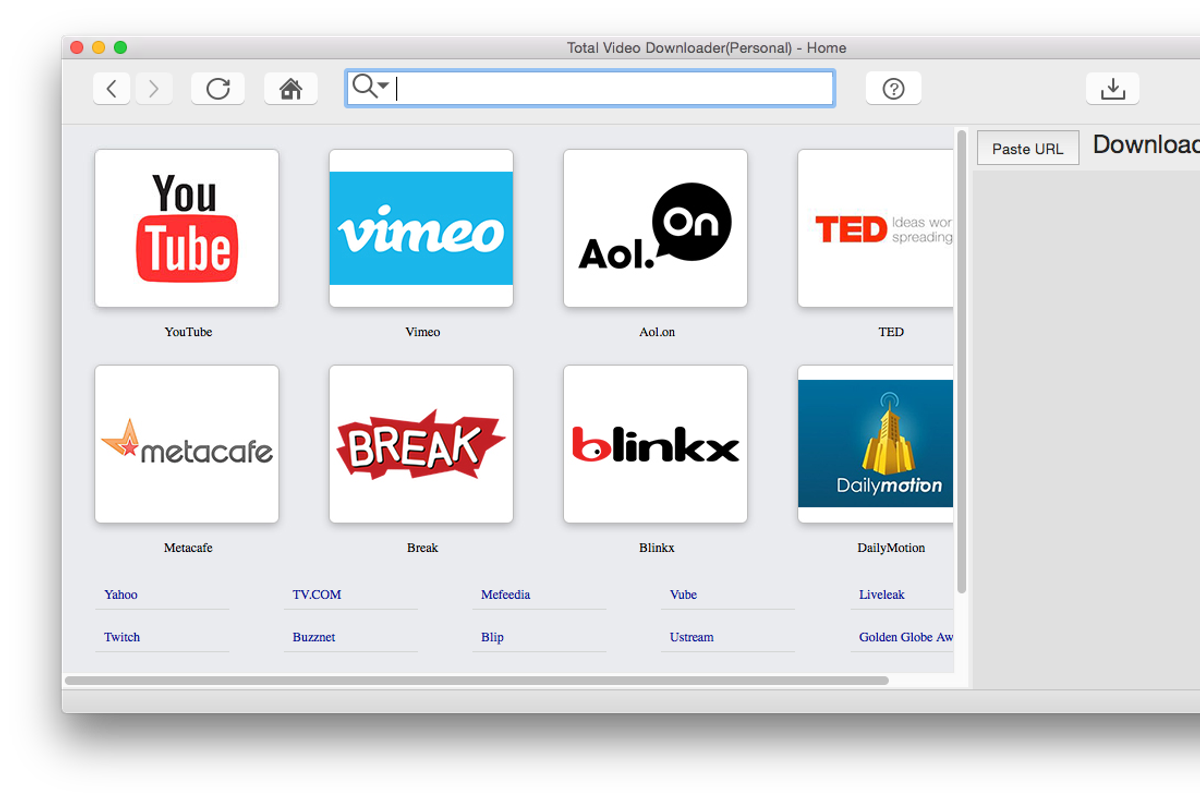Open the Blip link

[492, 637]
